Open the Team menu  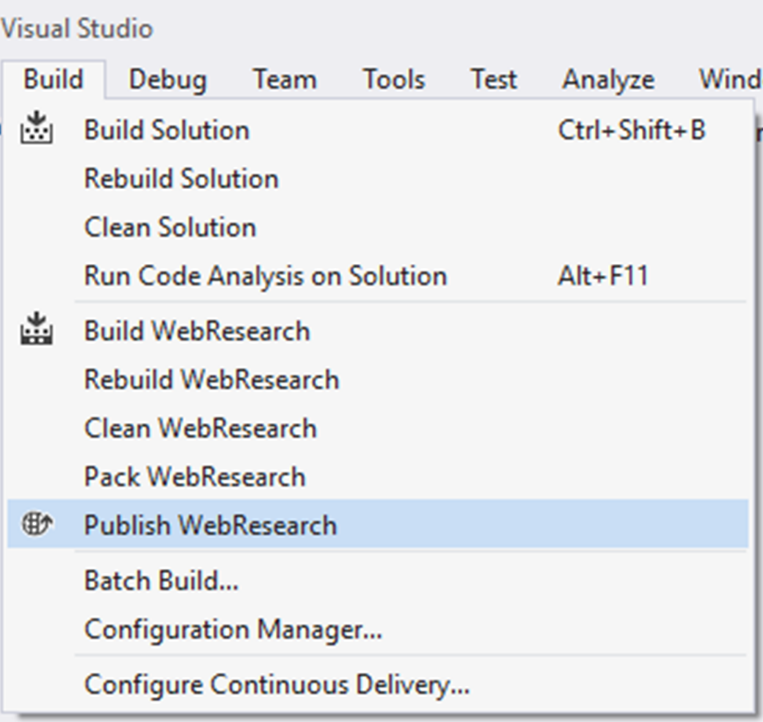[x=285, y=79]
